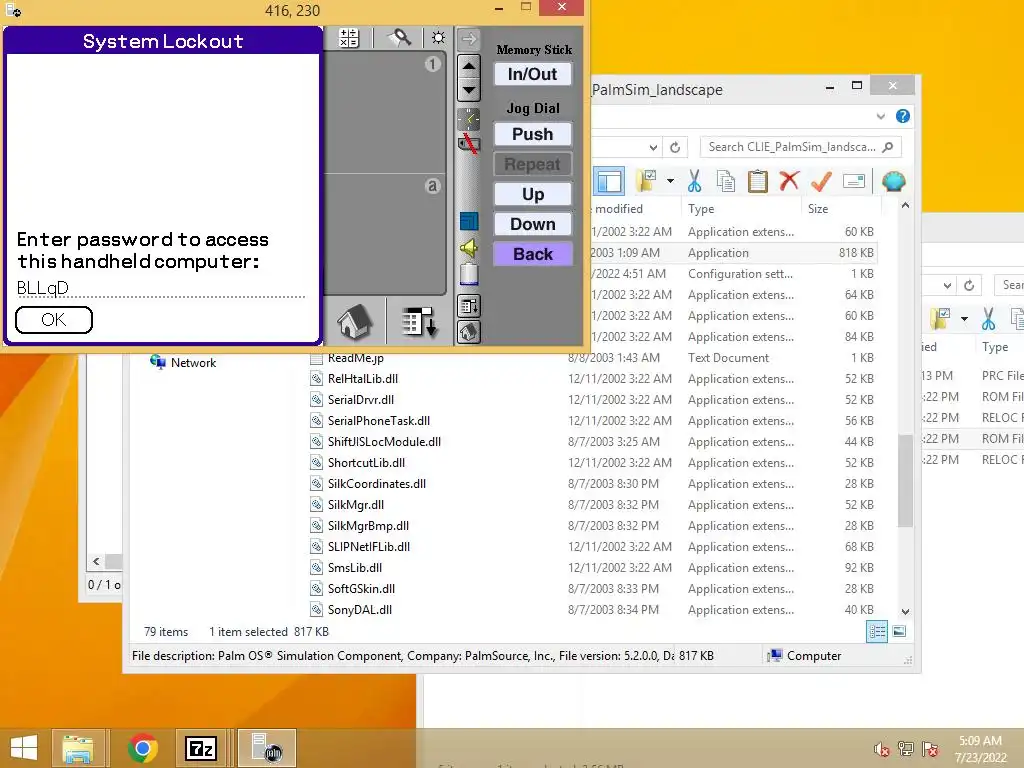Open the address bar history dropdown
Viewport: 1024px width, 768px height.
click(653, 148)
